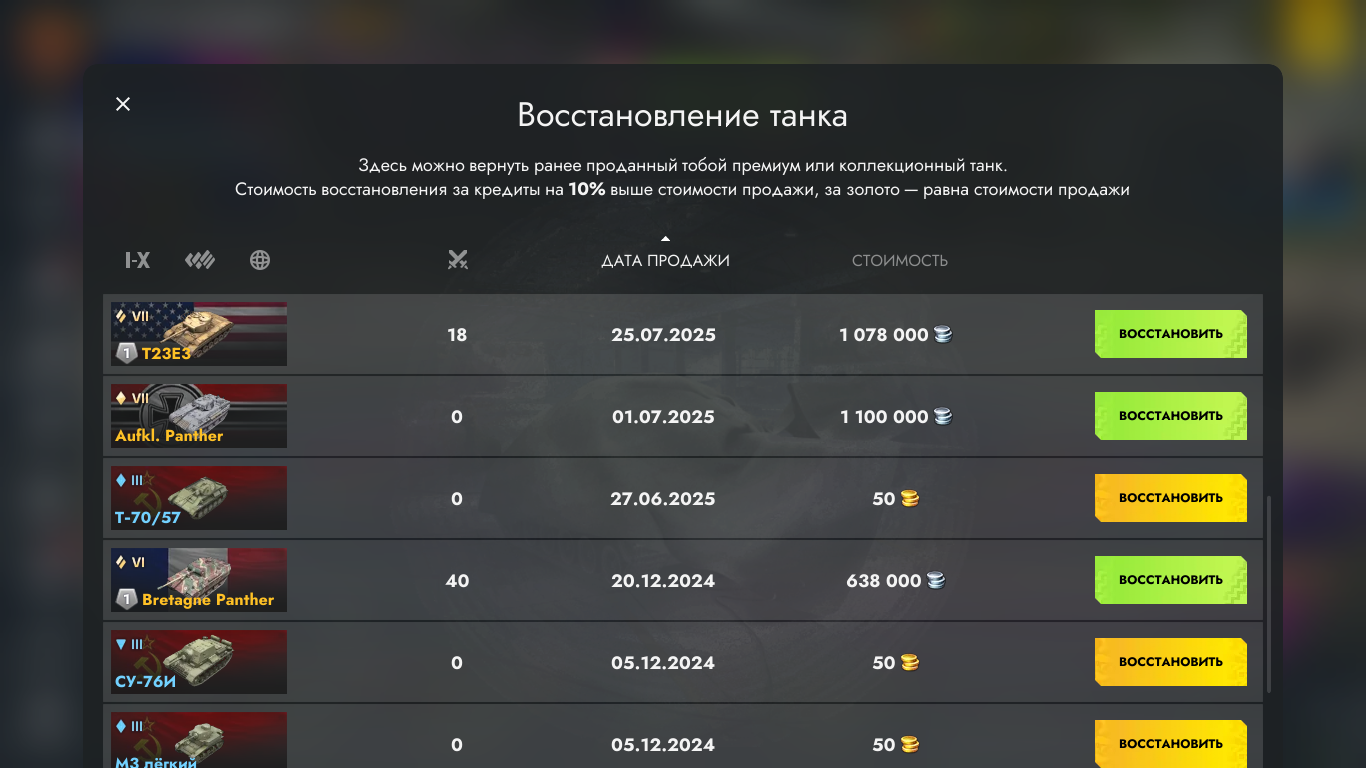Restore the Aufkl. Panther for credits
Screen dimensions: 1366x768
pyautogui.click(x=1170, y=416)
